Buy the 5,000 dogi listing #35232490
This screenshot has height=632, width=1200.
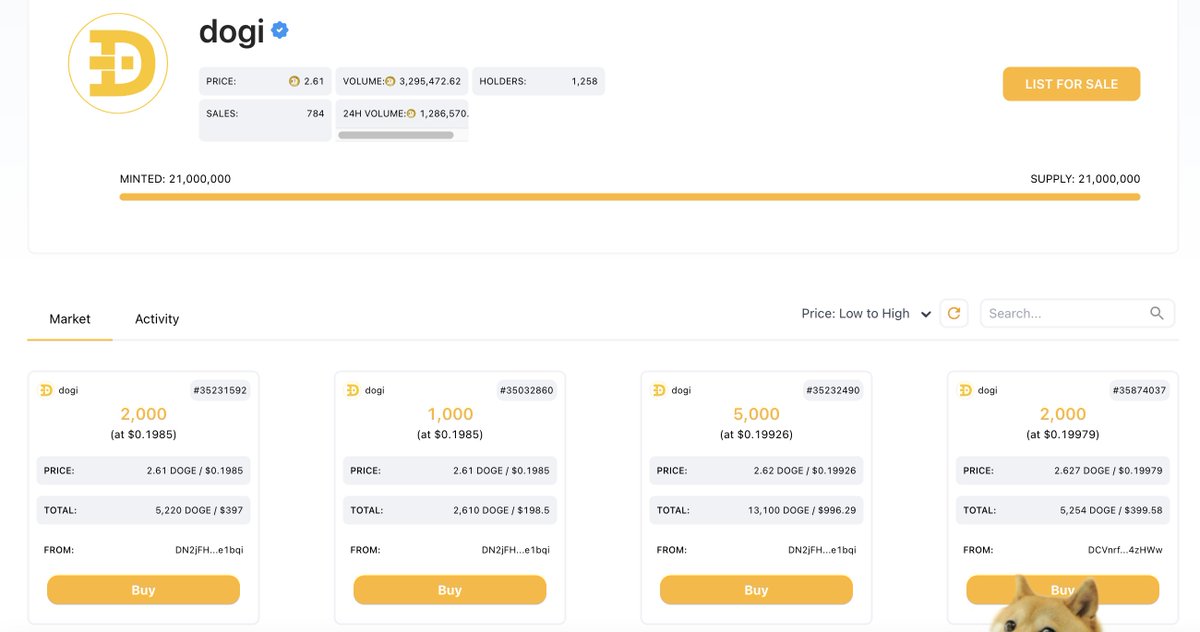756,590
